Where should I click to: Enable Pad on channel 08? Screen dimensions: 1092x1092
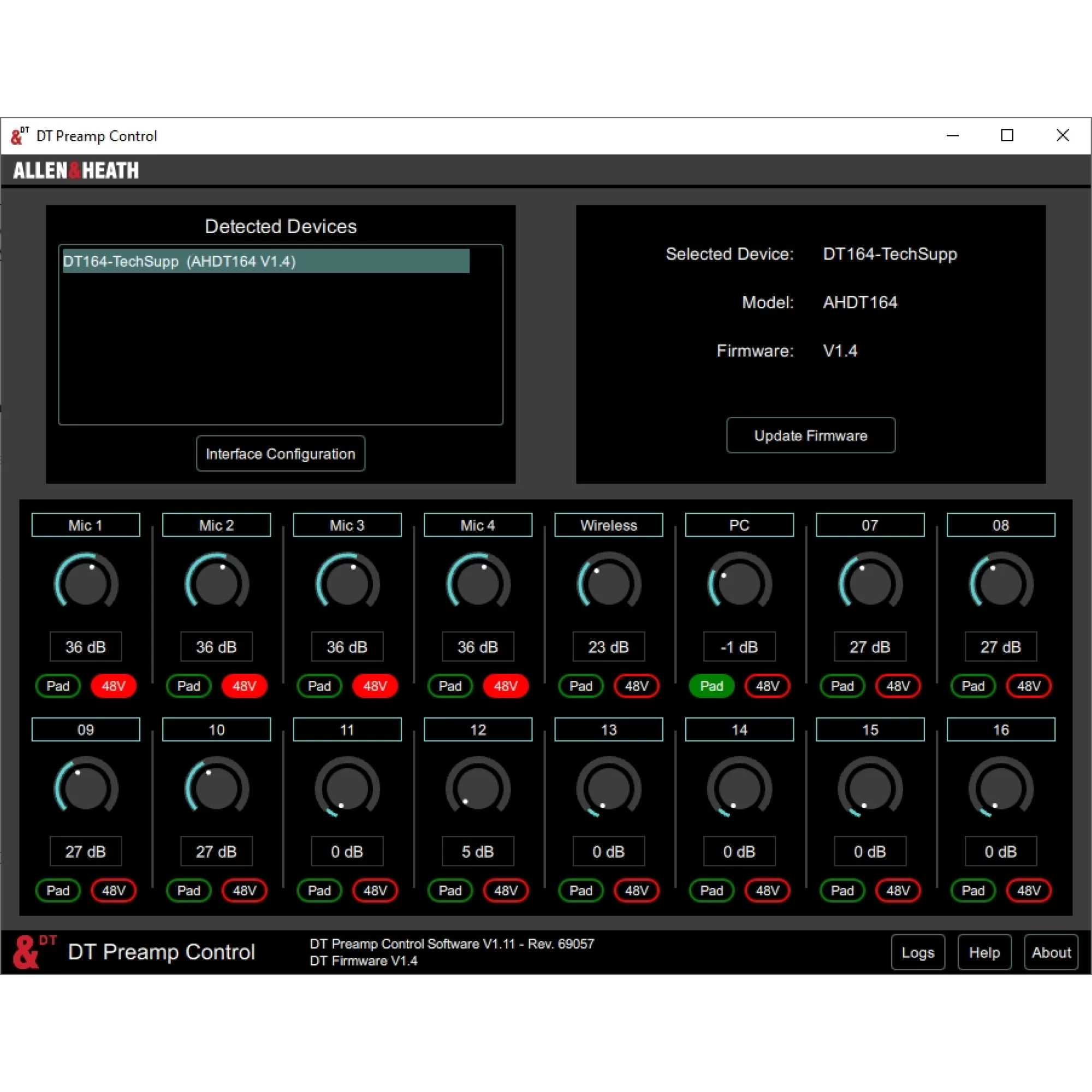(x=974, y=686)
